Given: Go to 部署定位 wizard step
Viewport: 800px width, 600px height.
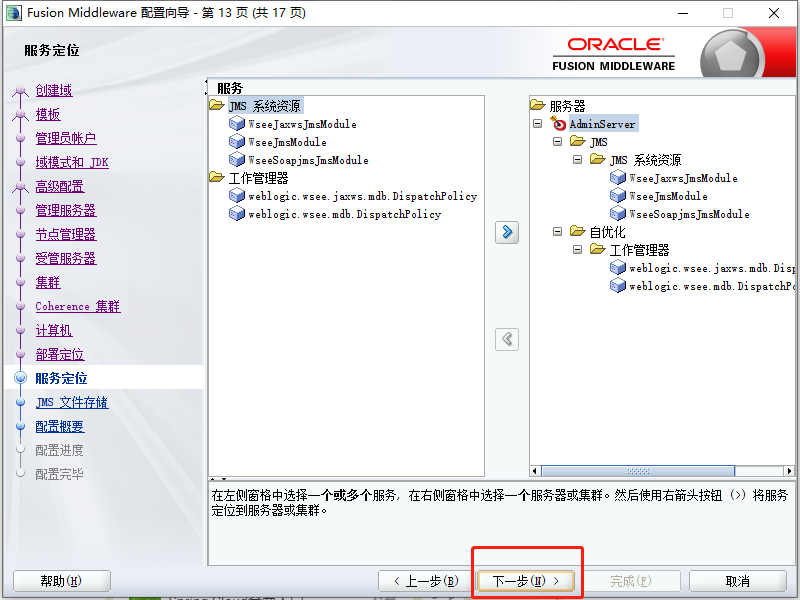Looking at the screenshot, I should [60, 354].
